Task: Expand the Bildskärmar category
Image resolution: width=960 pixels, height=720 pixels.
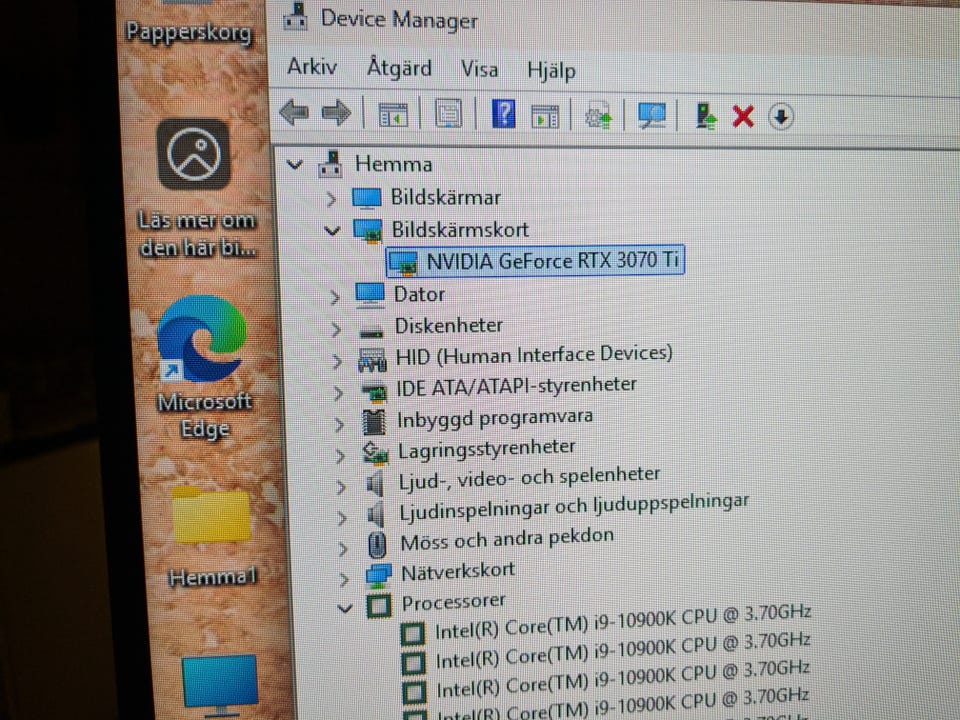Action: point(332,198)
